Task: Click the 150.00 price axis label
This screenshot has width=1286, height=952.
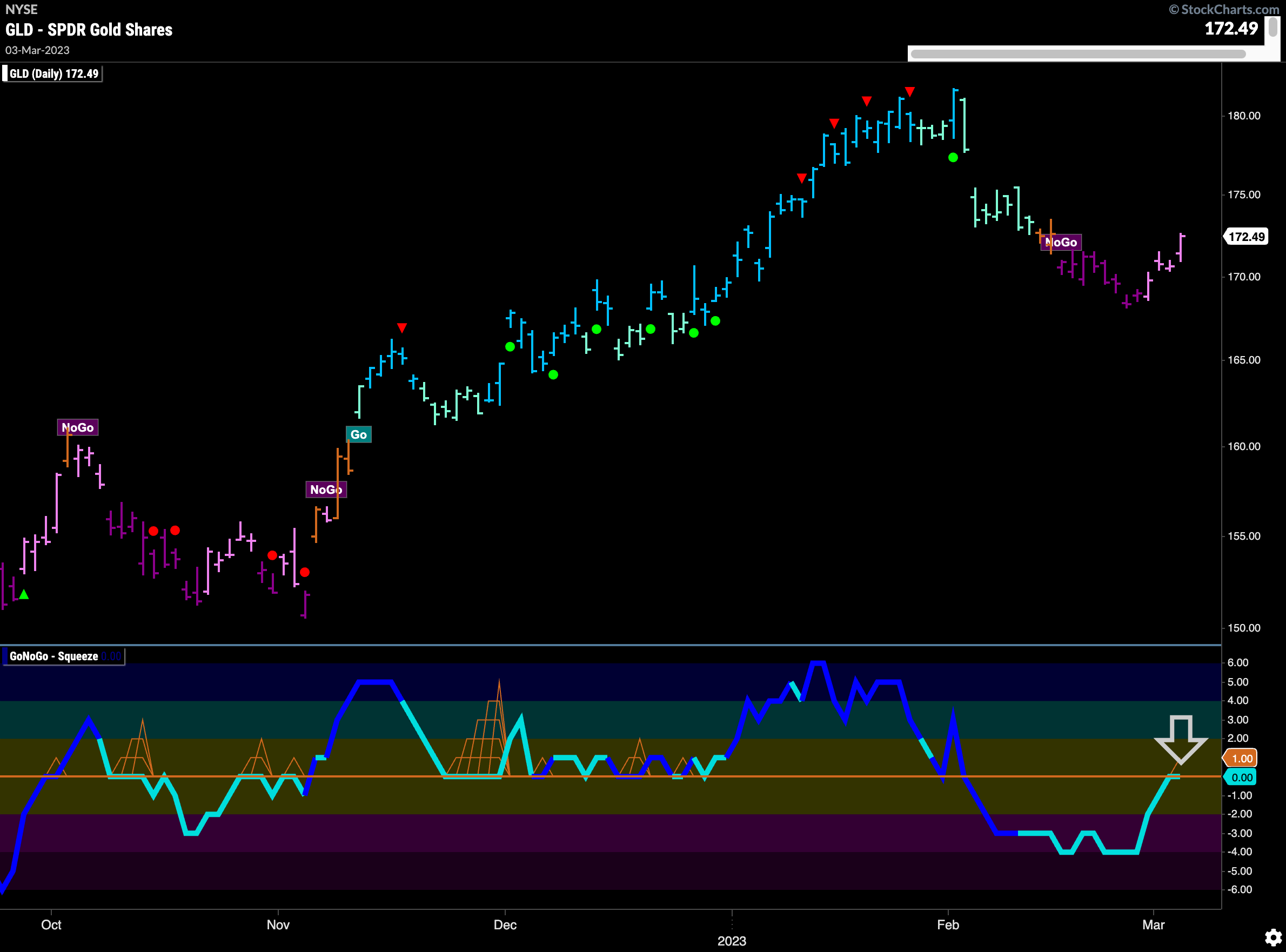Action: (x=1244, y=628)
